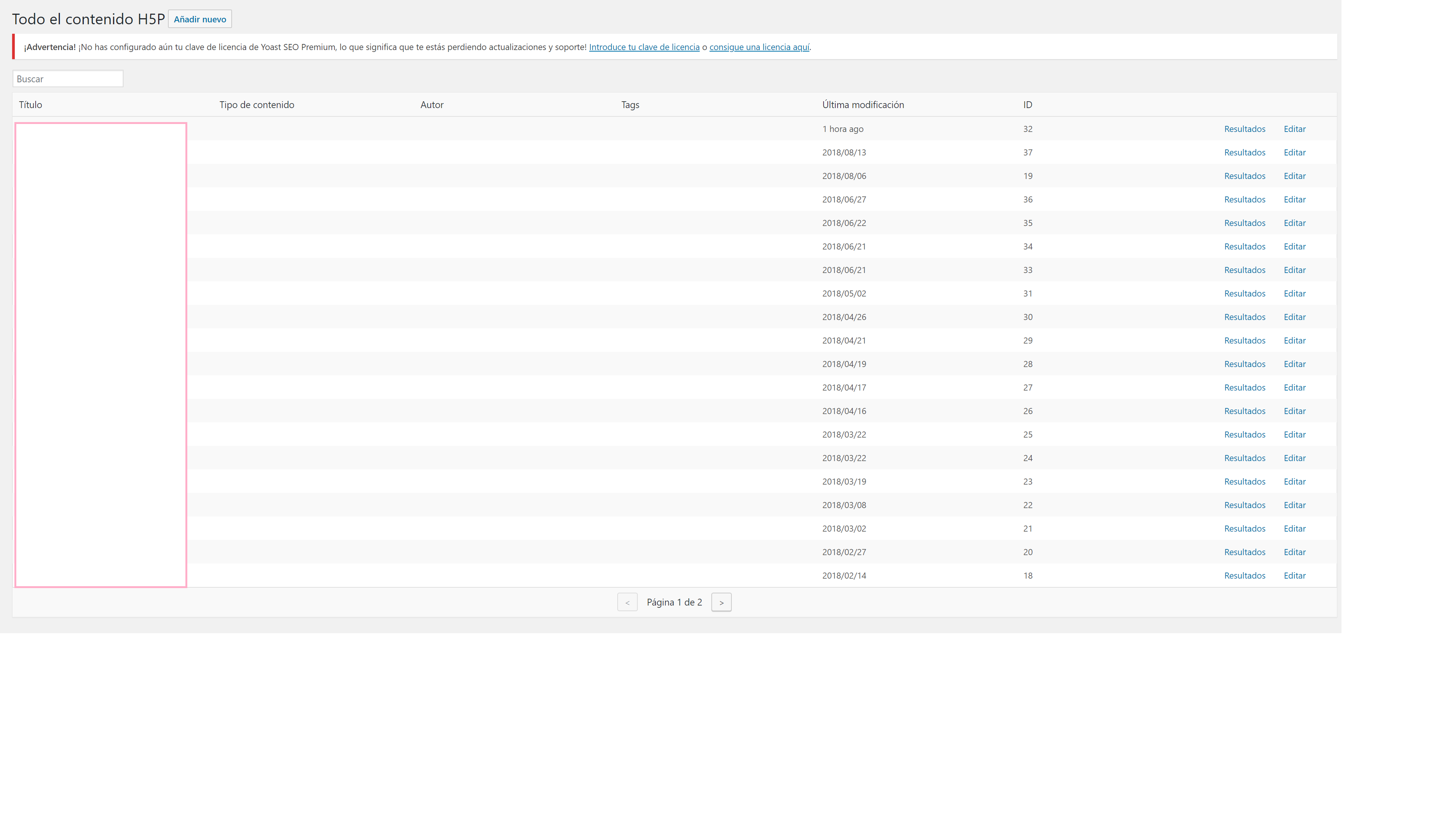Open Resultados for ID 27
The image size is (1456, 819).
(1244, 388)
